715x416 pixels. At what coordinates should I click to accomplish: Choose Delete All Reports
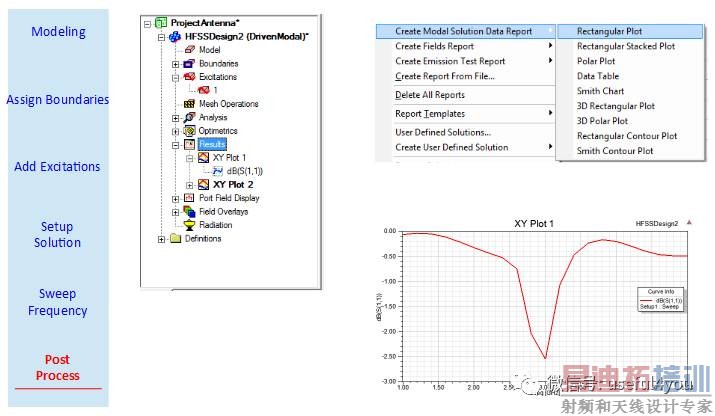pos(465,95)
